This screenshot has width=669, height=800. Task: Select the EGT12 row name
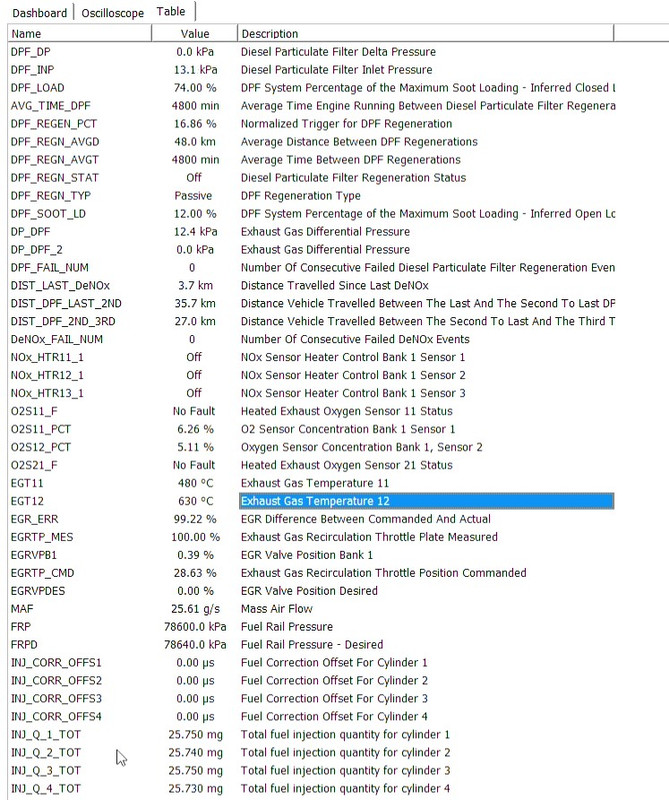(x=27, y=501)
